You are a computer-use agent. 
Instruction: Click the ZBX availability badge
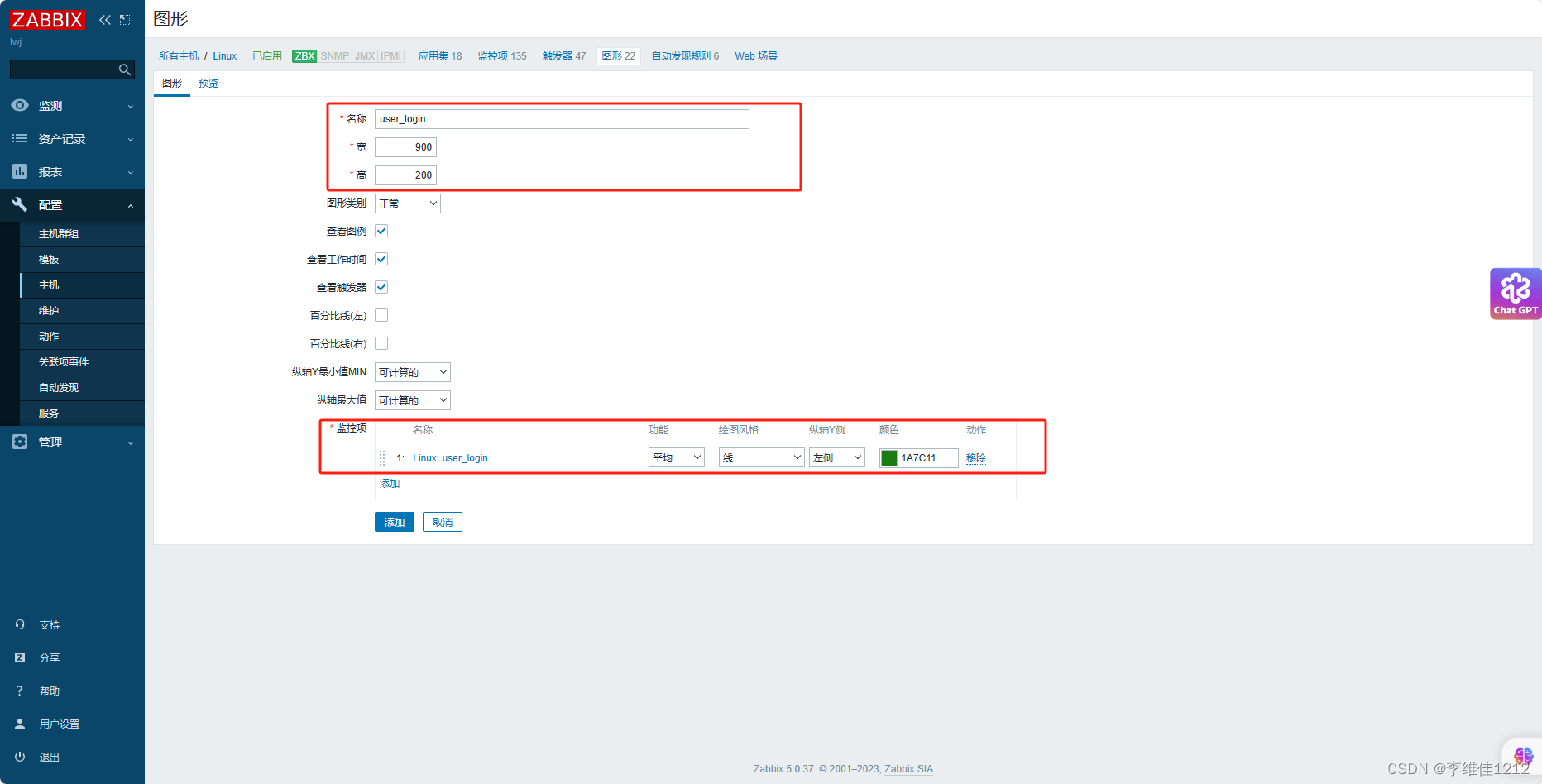point(304,56)
